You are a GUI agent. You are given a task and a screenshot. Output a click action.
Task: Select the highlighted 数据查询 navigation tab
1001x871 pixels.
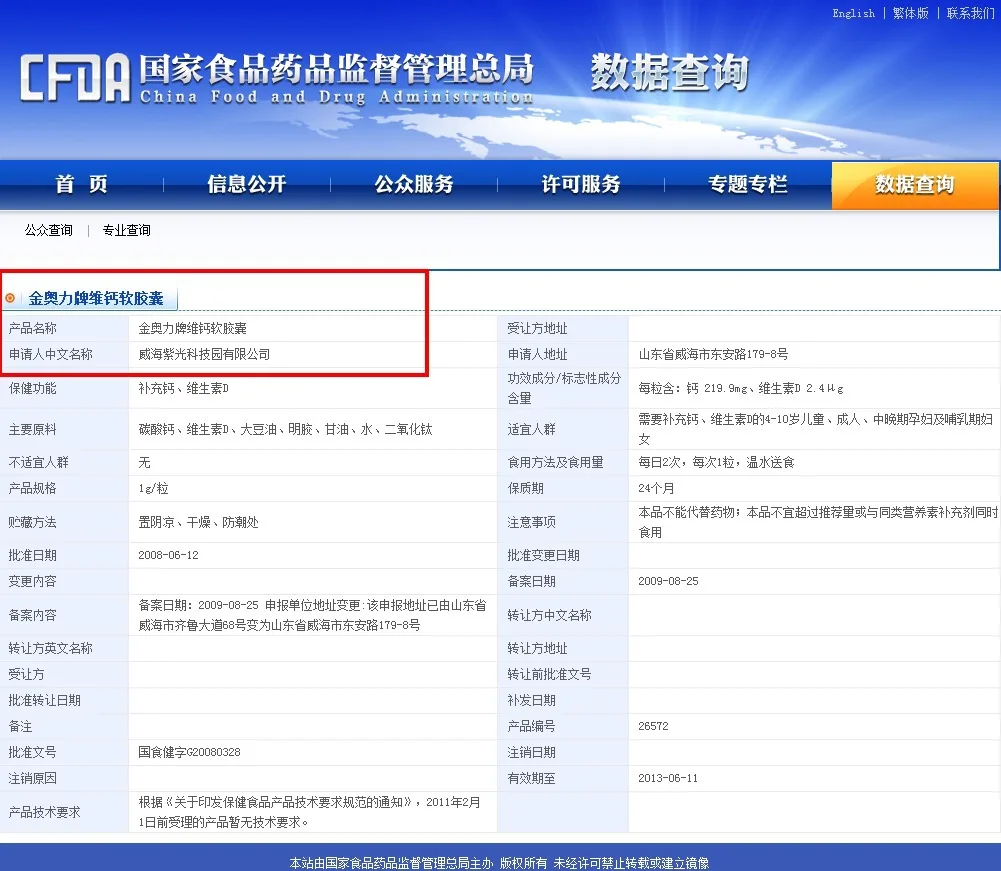[x=915, y=185]
